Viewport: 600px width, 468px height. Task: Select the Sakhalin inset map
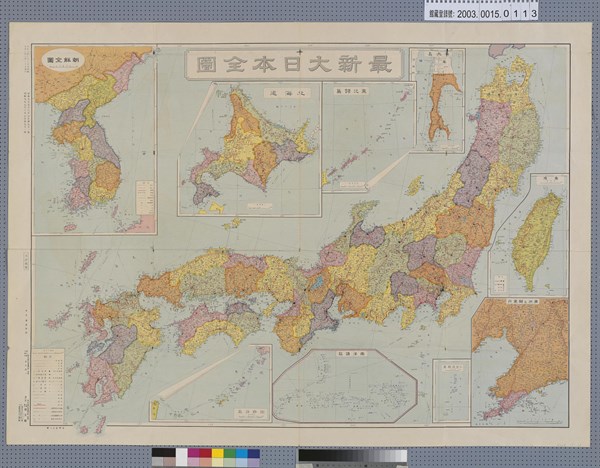pyautogui.click(x=439, y=100)
